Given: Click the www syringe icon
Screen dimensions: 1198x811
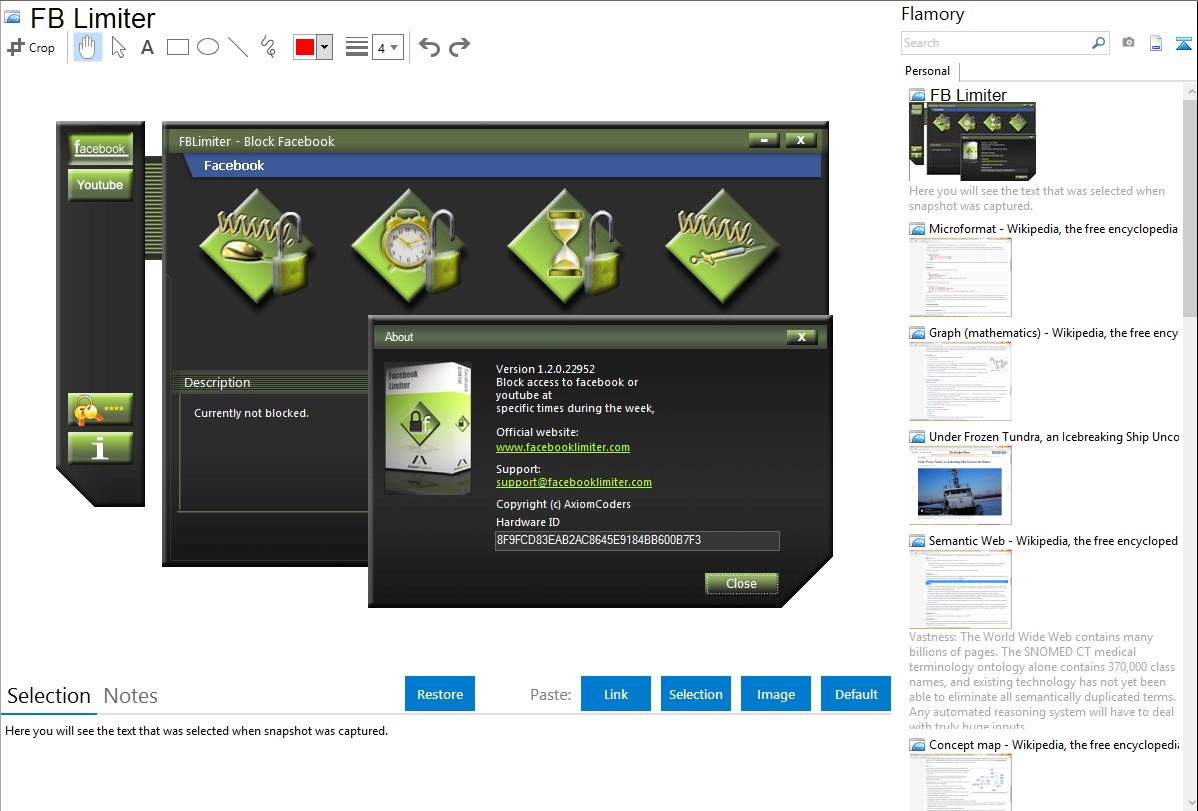Looking at the screenshot, I should point(722,248).
